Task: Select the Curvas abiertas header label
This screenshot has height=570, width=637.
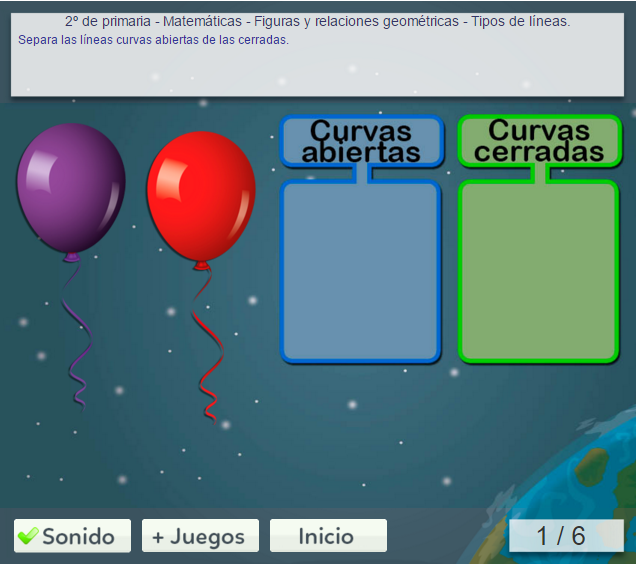Action: [361, 141]
